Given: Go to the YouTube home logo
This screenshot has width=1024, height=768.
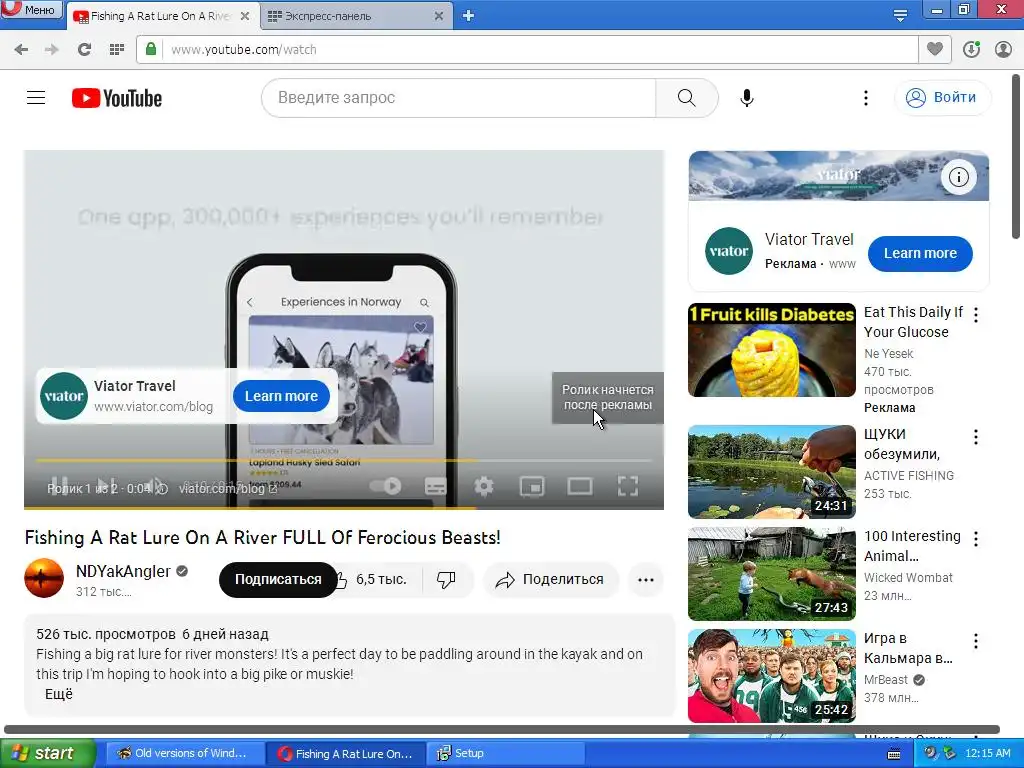Looking at the screenshot, I should click(x=117, y=98).
